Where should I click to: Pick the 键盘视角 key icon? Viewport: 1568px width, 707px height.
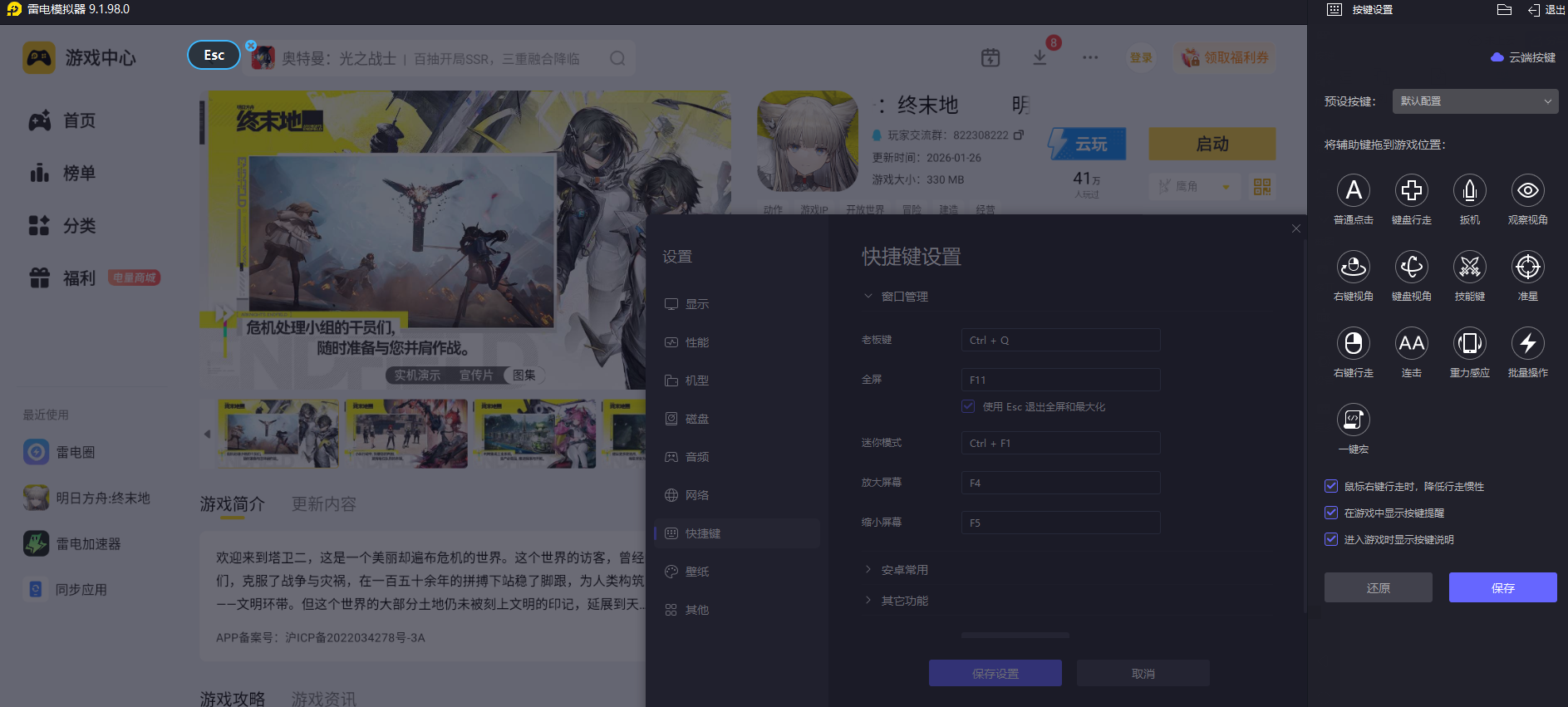pyautogui.click(x=1412, y=267)
